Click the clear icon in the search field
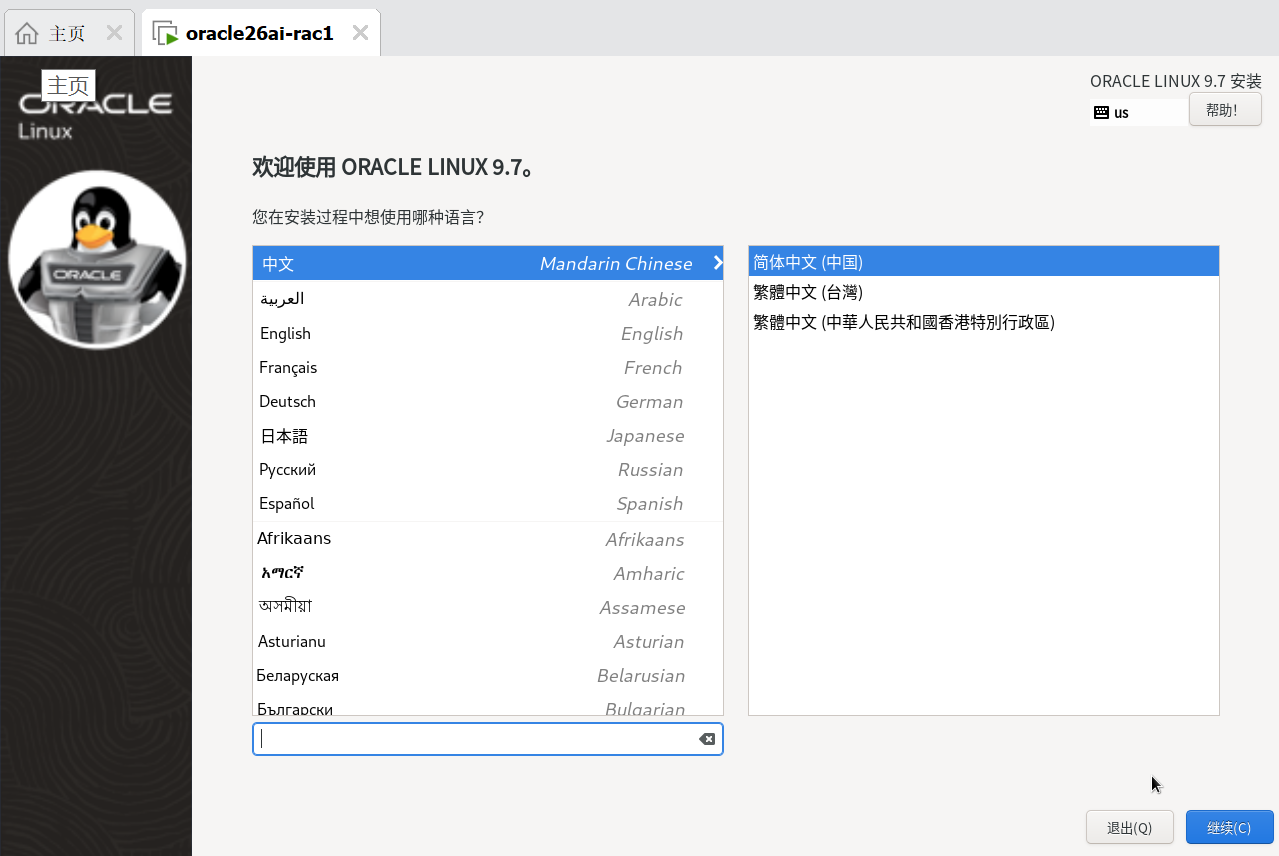The height and width of the screenshot is (856, 1279). [706, 739]
